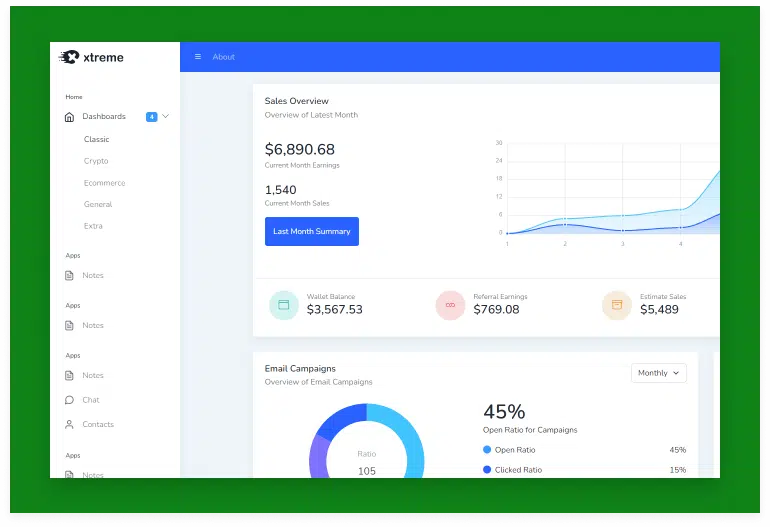
Task: Click the $3,567.53 wallet balance
Action: [x=334, y=309]
